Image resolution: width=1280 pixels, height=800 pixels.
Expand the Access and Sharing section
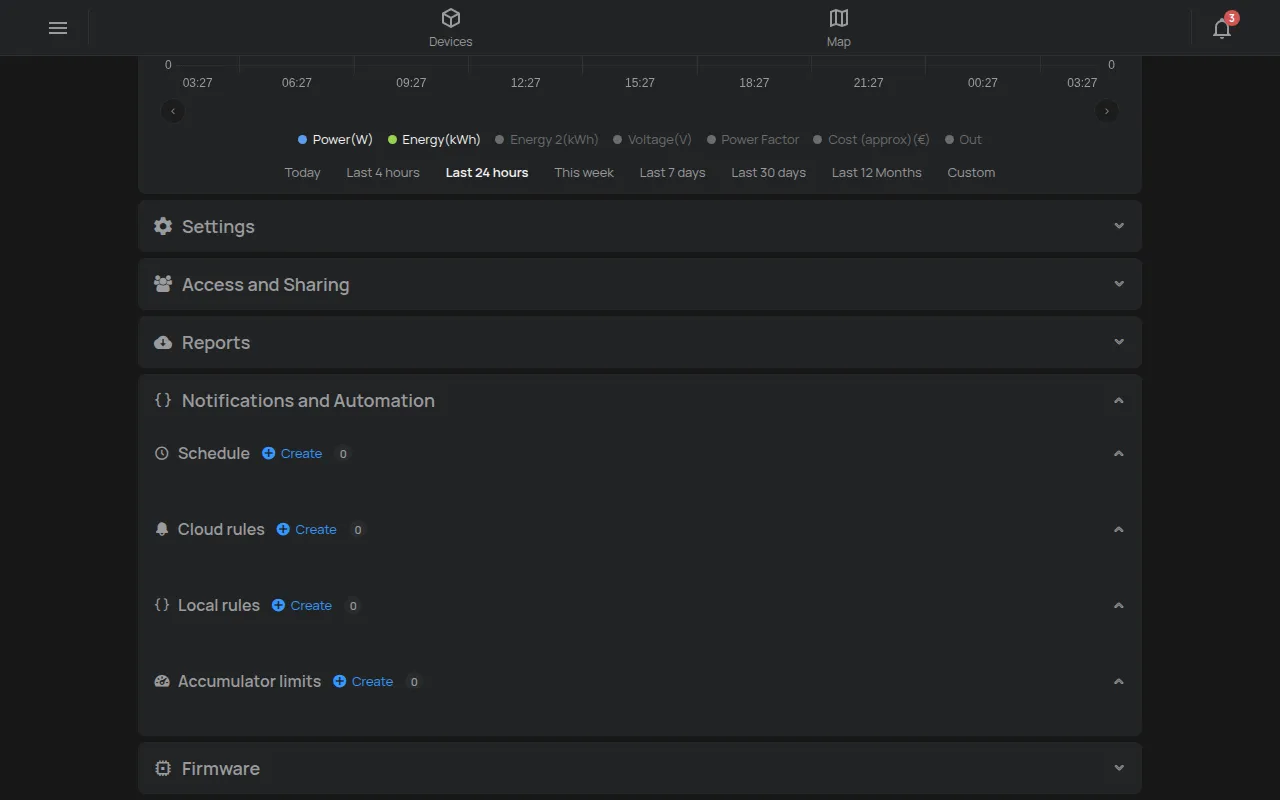[x=640, y=284]
